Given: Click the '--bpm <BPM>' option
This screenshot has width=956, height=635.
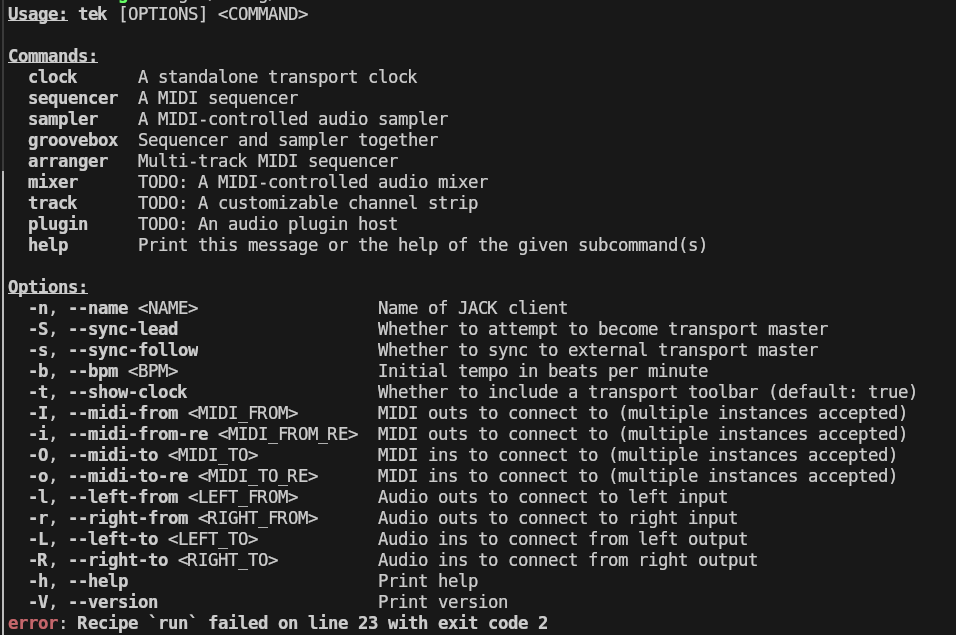Looking at the screenshot, I should 123,371.
